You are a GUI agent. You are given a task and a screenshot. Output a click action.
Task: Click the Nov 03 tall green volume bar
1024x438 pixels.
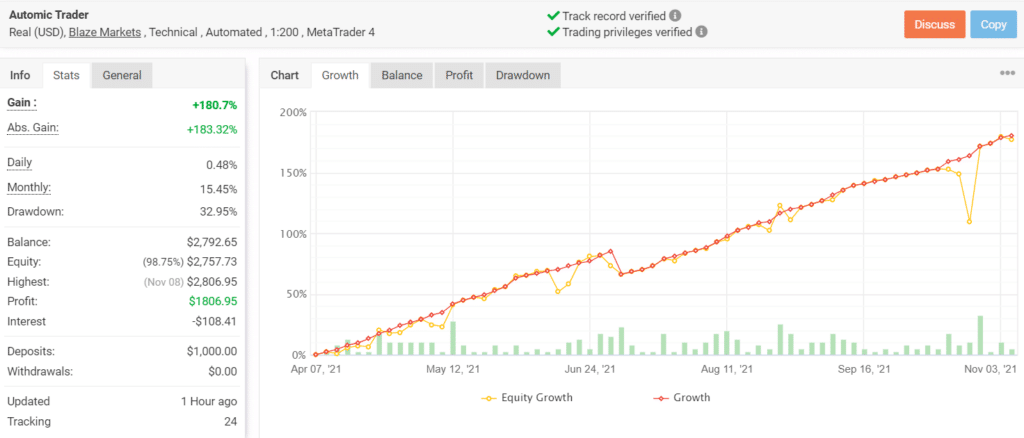coord(980,335)
